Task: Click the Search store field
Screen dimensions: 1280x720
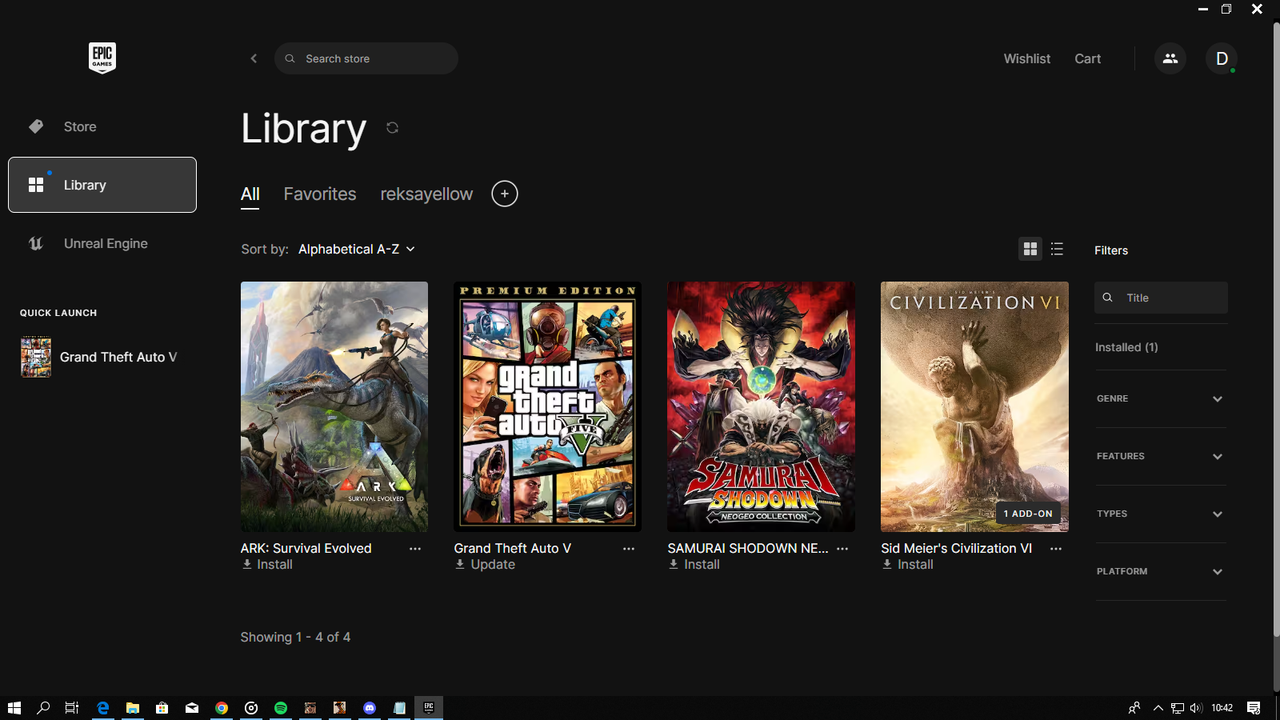Action: pyautogui.click(x=366, y=59)
